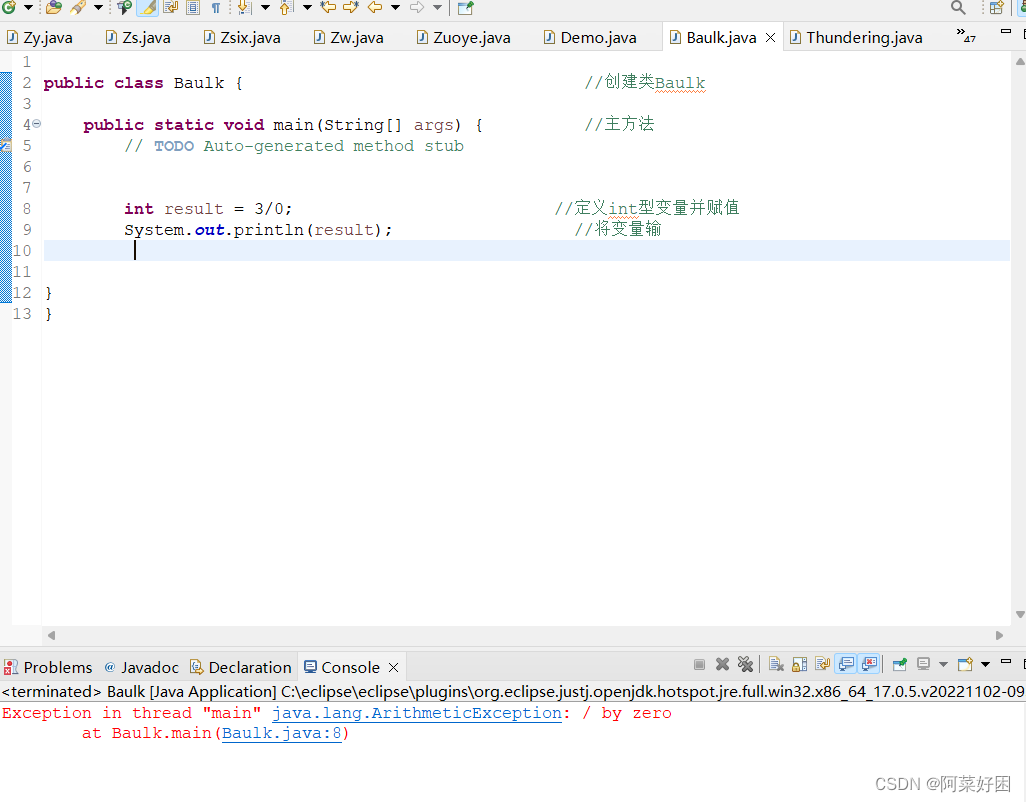Switch to the Zs.java editor tab

139,37
